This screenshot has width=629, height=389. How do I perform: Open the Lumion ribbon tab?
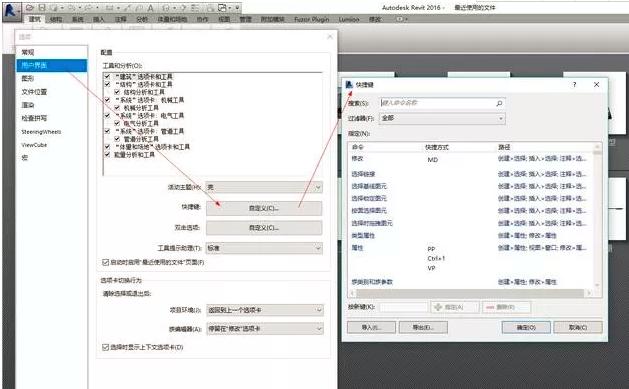(349, 19)
